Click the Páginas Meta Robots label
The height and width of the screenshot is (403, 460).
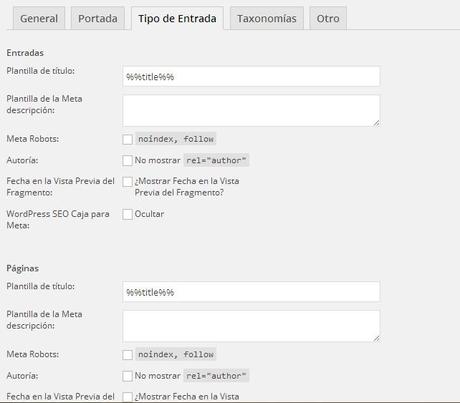33,354
